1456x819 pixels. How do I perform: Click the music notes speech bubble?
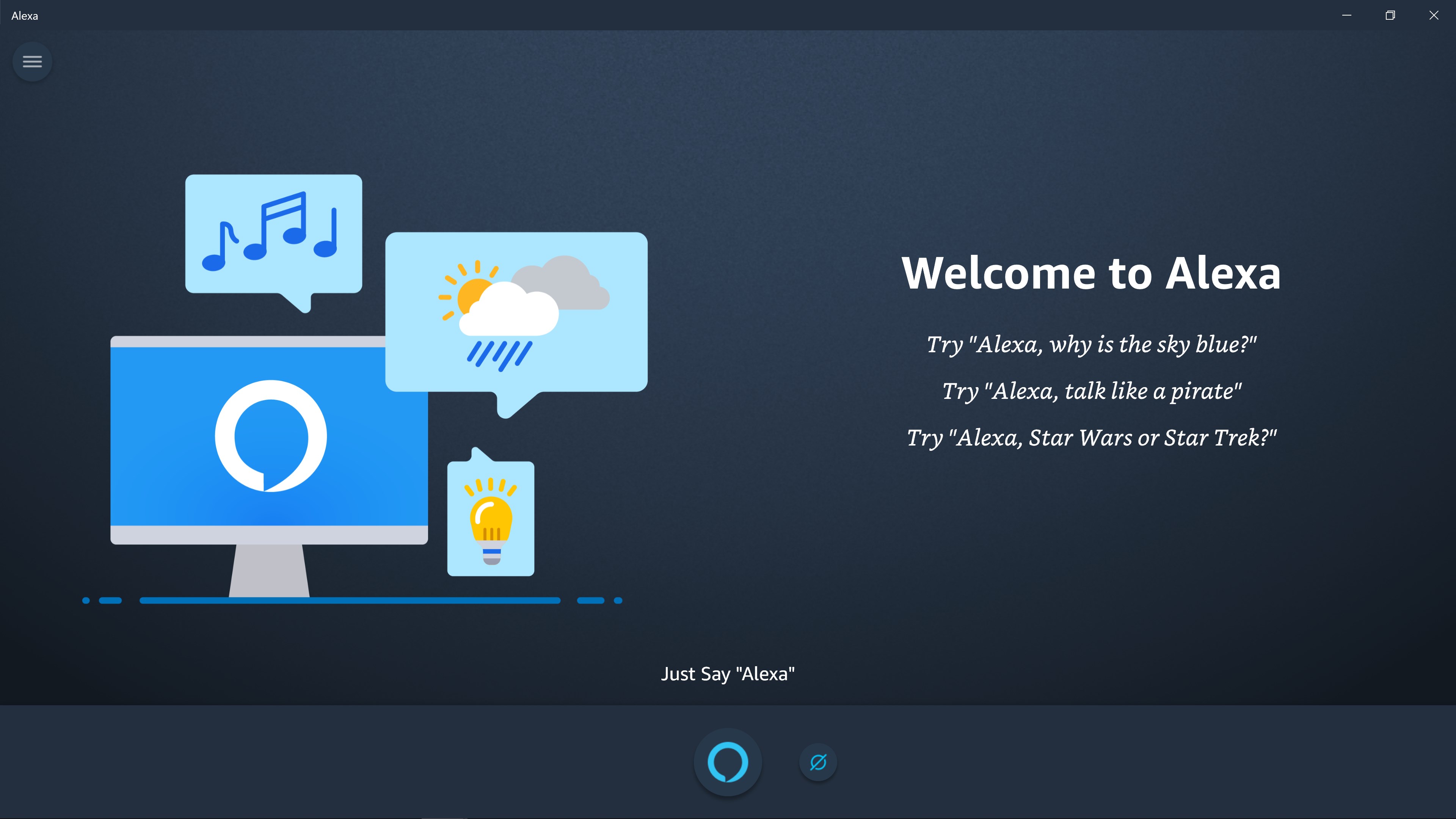[x=273, y=234]
